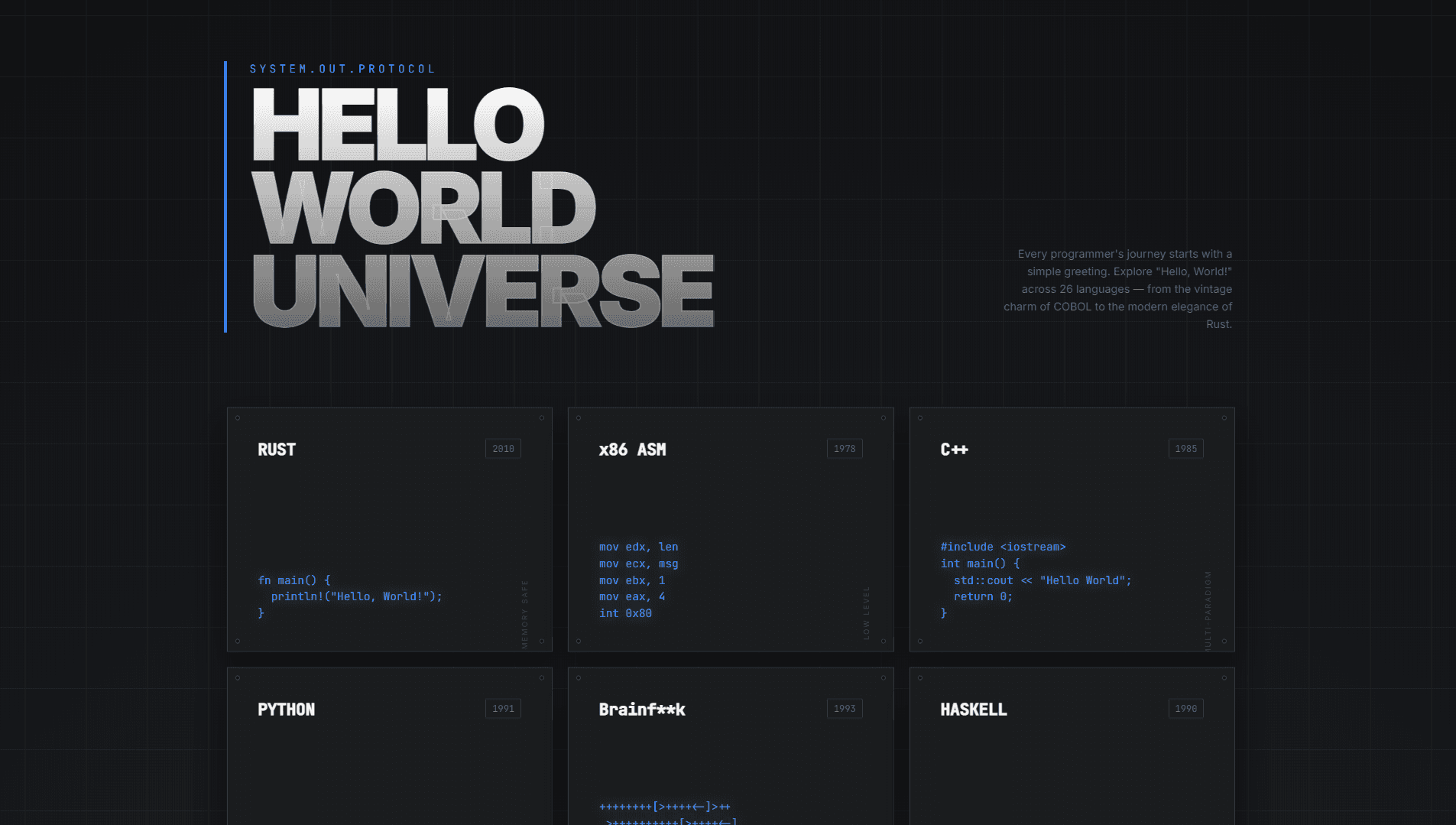
Task: Click the vertical MEMORY SAFE tag on the Rust card
Action: point(525,612)
